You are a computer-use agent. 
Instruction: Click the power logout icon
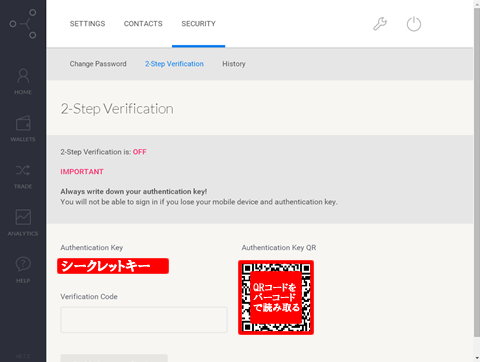[x=414, y=24]
